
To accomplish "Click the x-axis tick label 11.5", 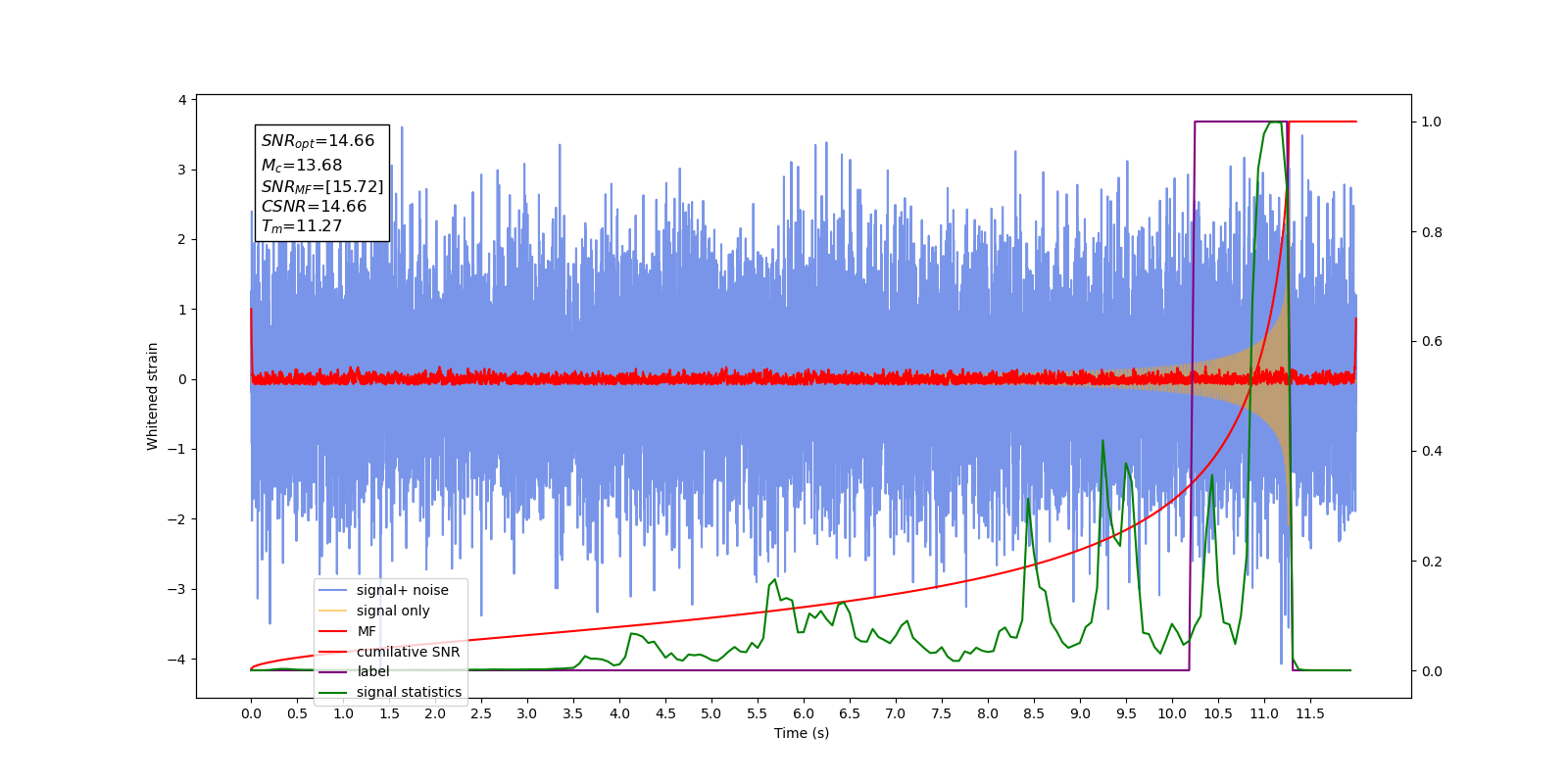I will (1310, 713).
